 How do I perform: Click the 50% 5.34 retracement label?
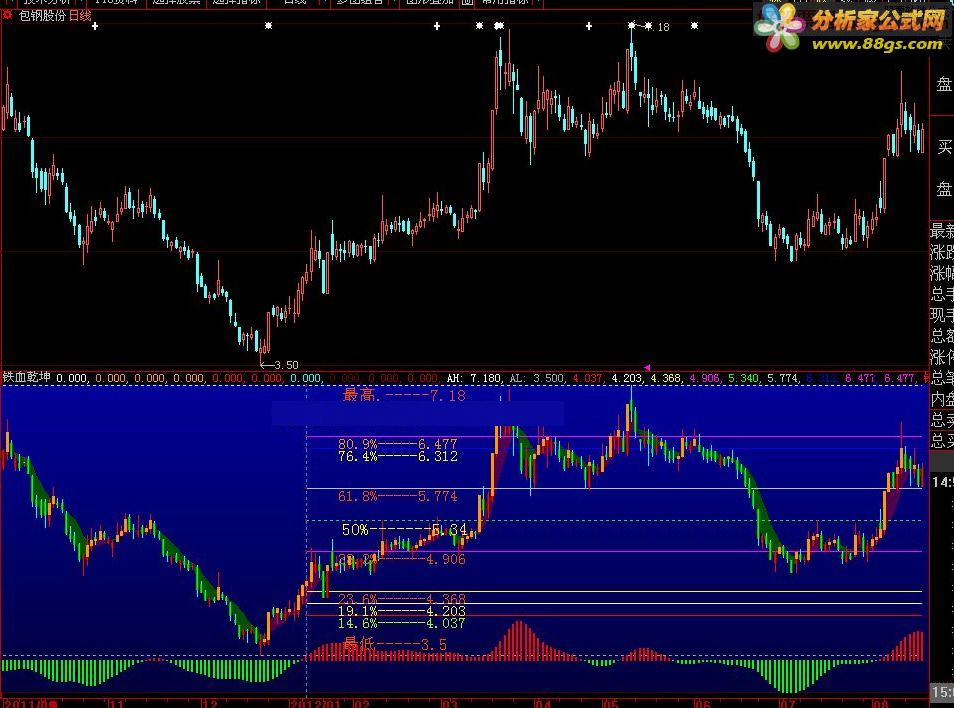point(405,530)
